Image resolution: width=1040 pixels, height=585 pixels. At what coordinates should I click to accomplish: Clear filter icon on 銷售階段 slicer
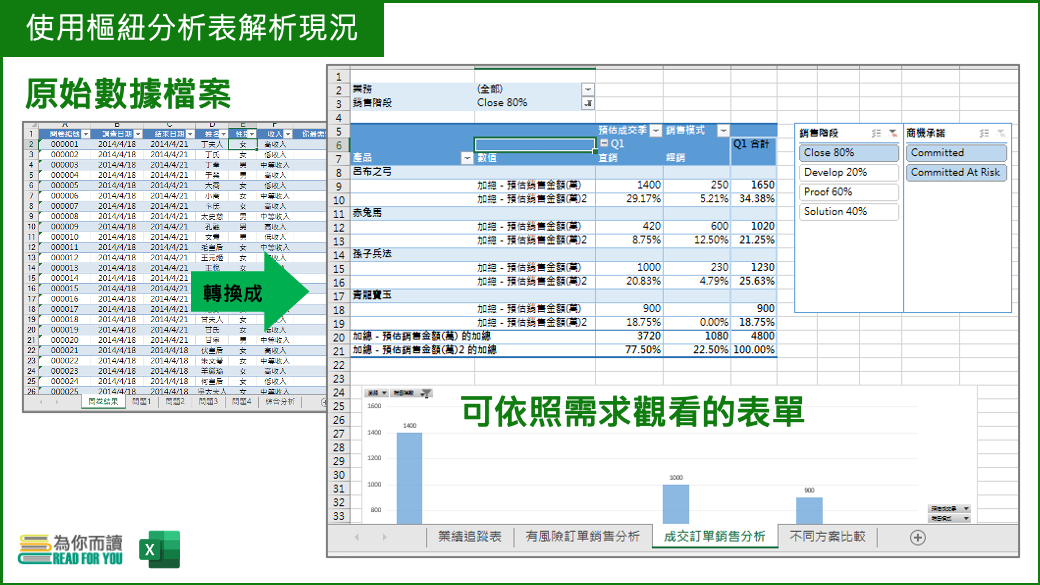892,133
